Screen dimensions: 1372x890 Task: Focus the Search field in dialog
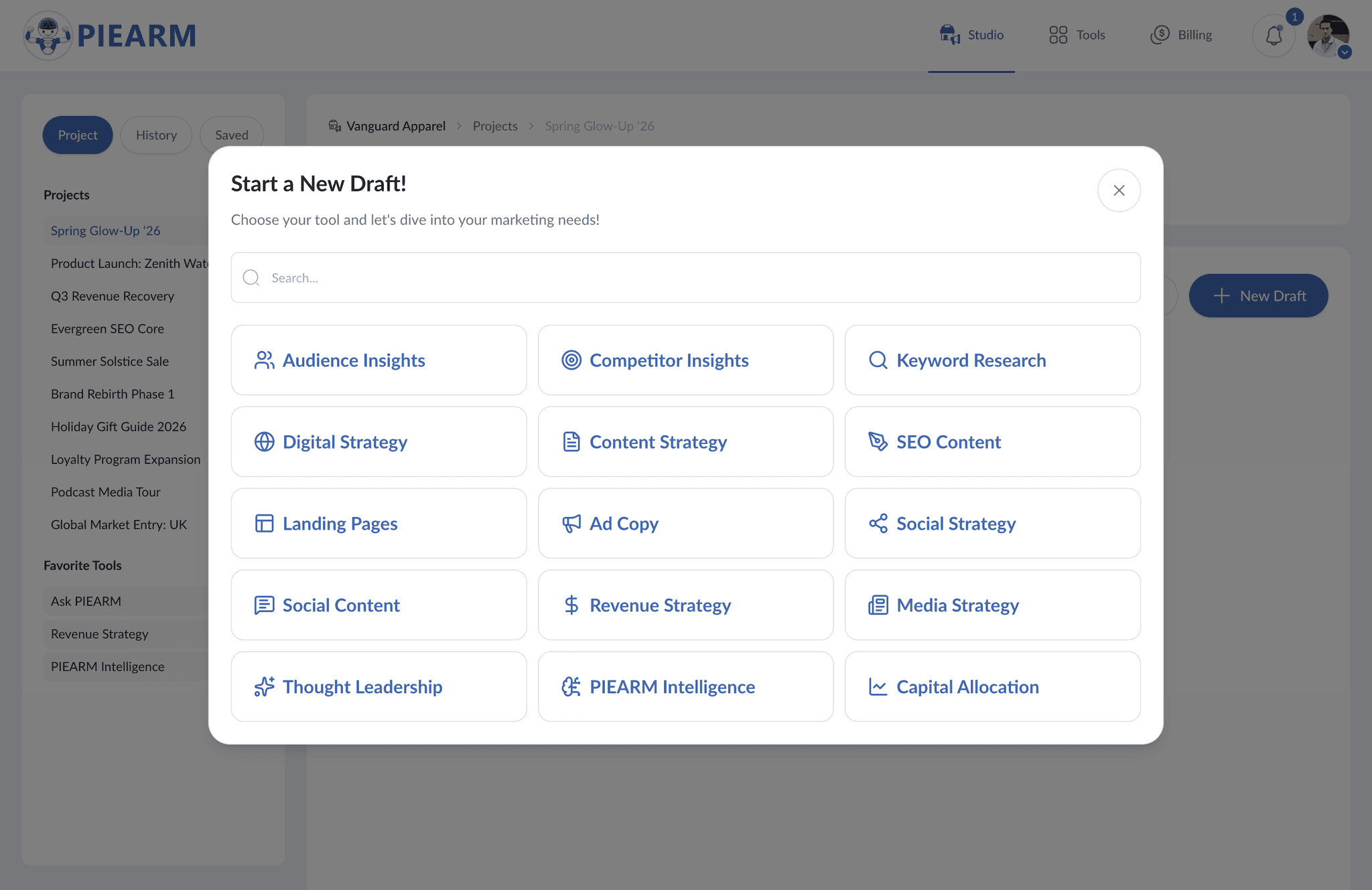[686, 278]
